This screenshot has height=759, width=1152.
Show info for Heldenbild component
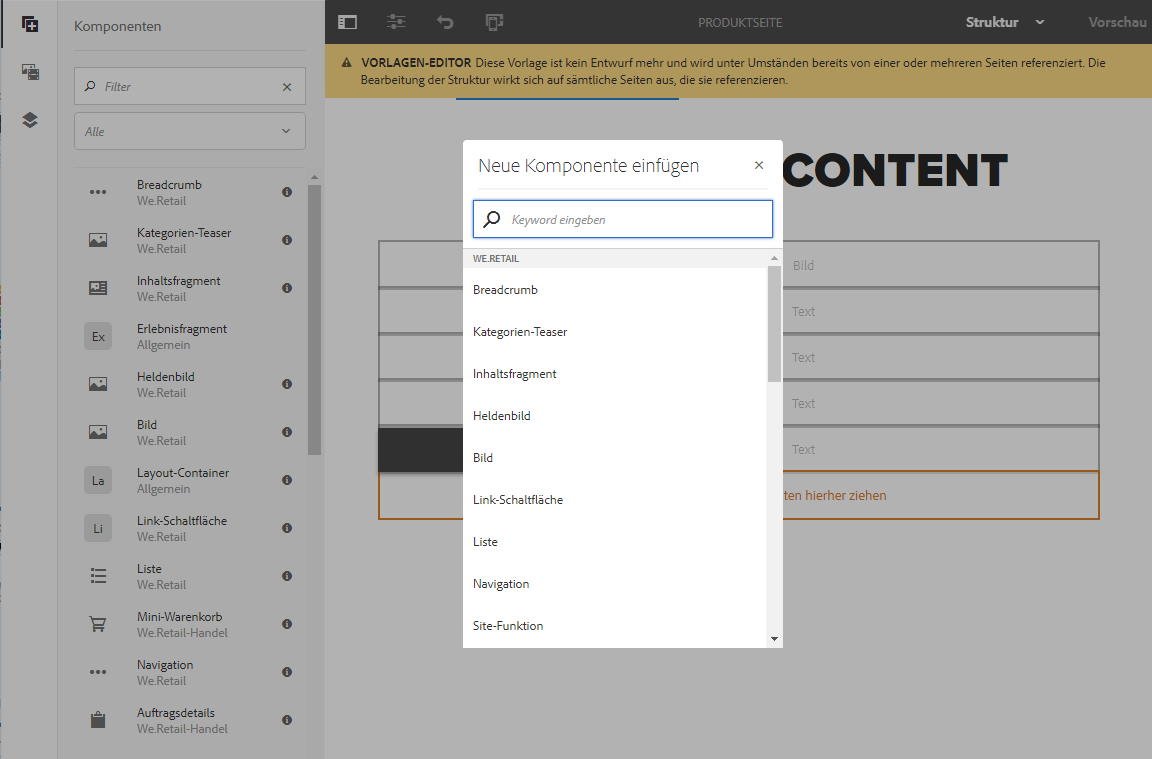point(287,384)
